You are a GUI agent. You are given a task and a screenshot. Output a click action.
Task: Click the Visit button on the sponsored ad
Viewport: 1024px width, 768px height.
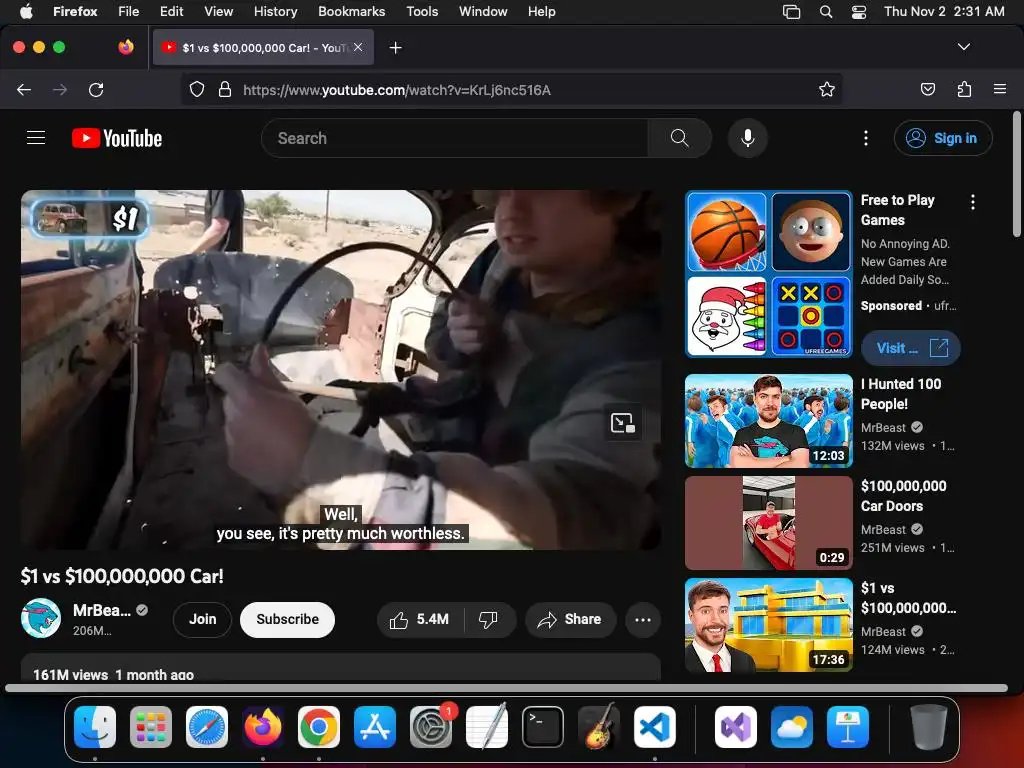[910, 348]
